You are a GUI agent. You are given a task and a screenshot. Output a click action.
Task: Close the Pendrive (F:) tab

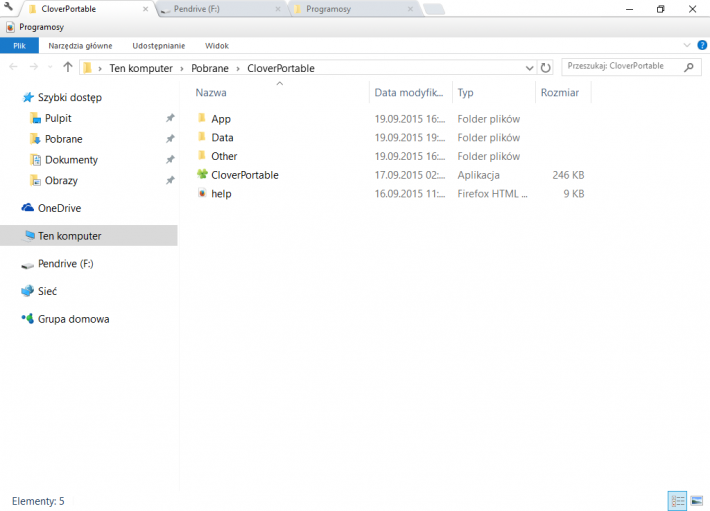[278, 9]
